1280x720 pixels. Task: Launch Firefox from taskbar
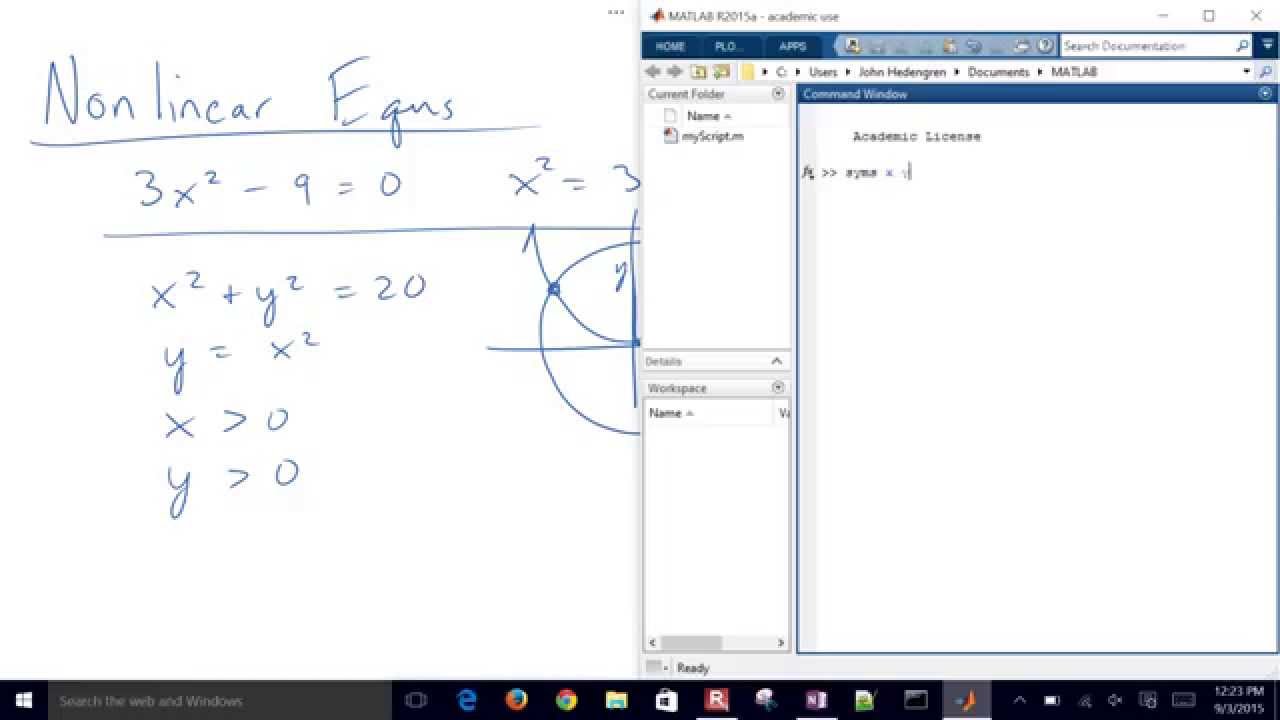tap(516, 700)
